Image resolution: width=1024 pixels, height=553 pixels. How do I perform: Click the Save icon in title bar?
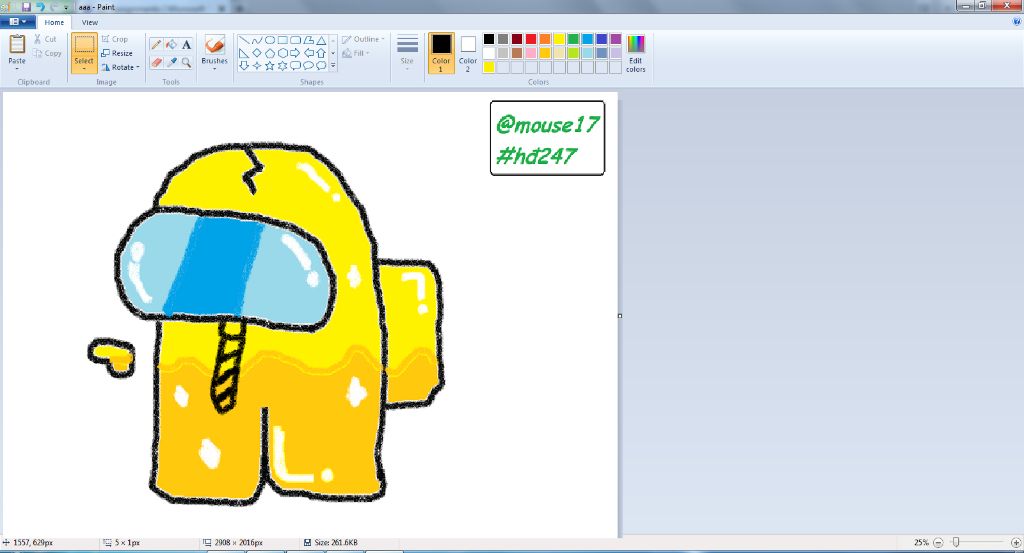[26, 7]
